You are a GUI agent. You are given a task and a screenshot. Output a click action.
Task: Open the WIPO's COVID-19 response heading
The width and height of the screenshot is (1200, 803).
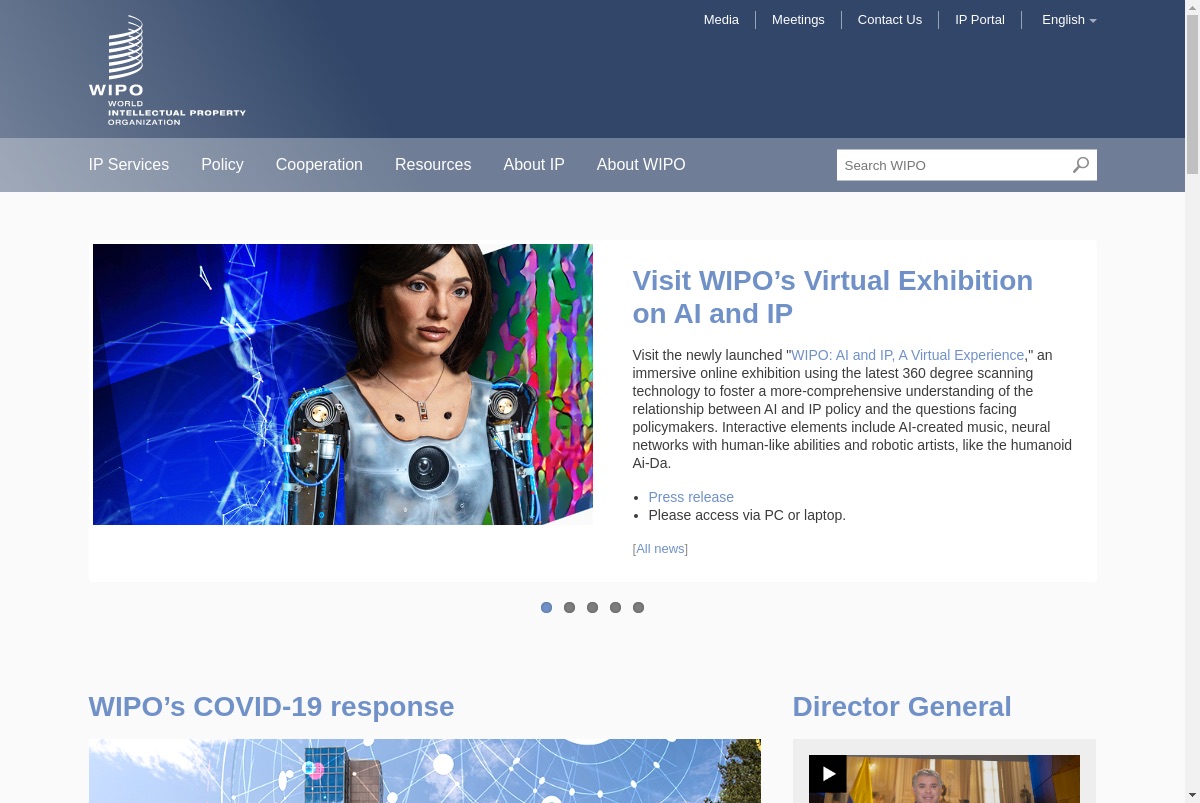click(271, 707)
